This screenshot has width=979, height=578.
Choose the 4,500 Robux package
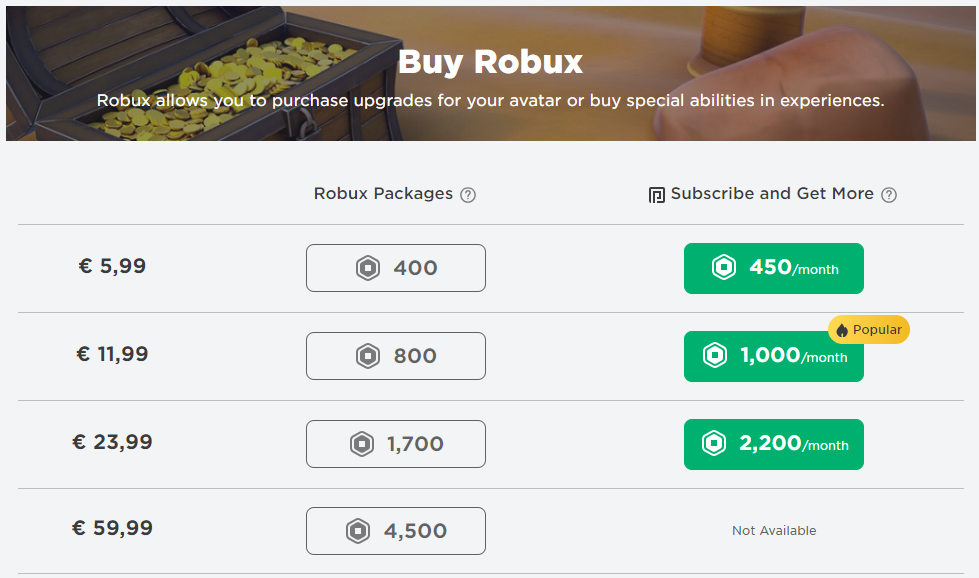click(396, 532)
